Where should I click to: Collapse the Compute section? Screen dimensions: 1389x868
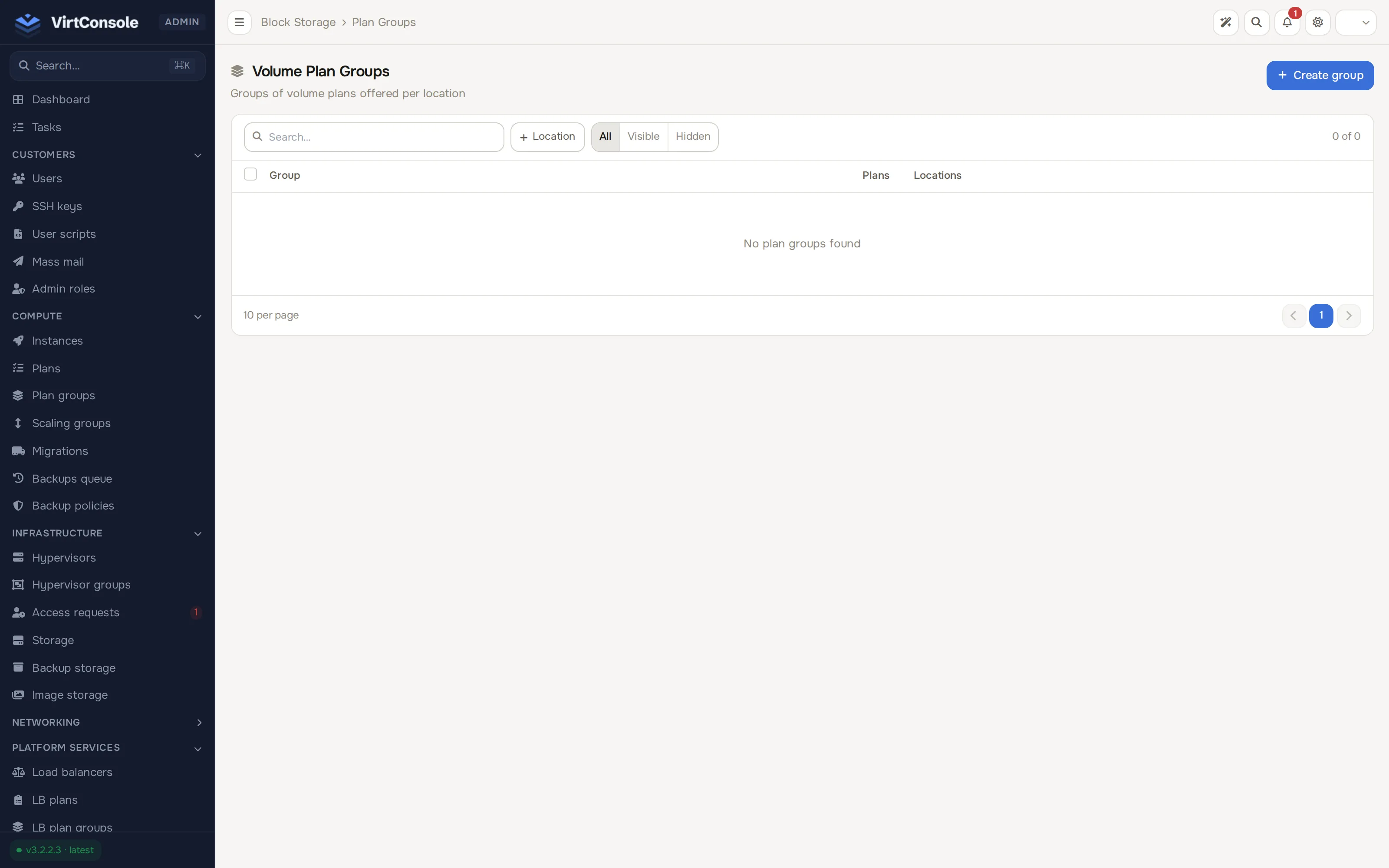coord(107,316)
